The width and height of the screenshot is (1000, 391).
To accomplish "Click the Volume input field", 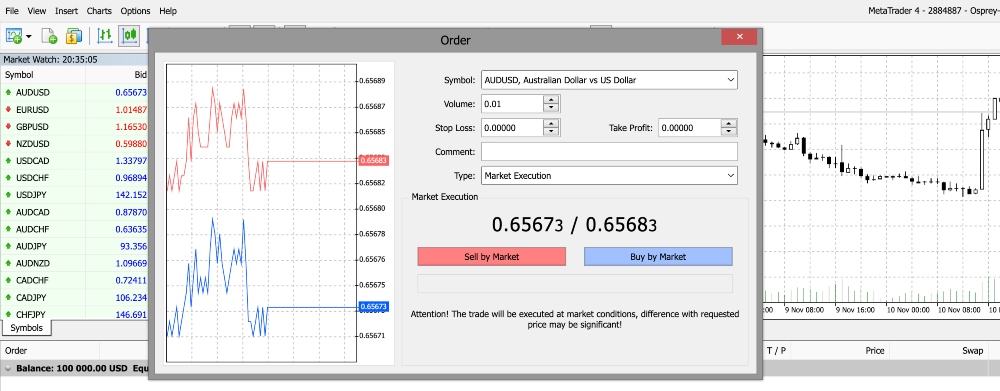I will pos(512,104).
